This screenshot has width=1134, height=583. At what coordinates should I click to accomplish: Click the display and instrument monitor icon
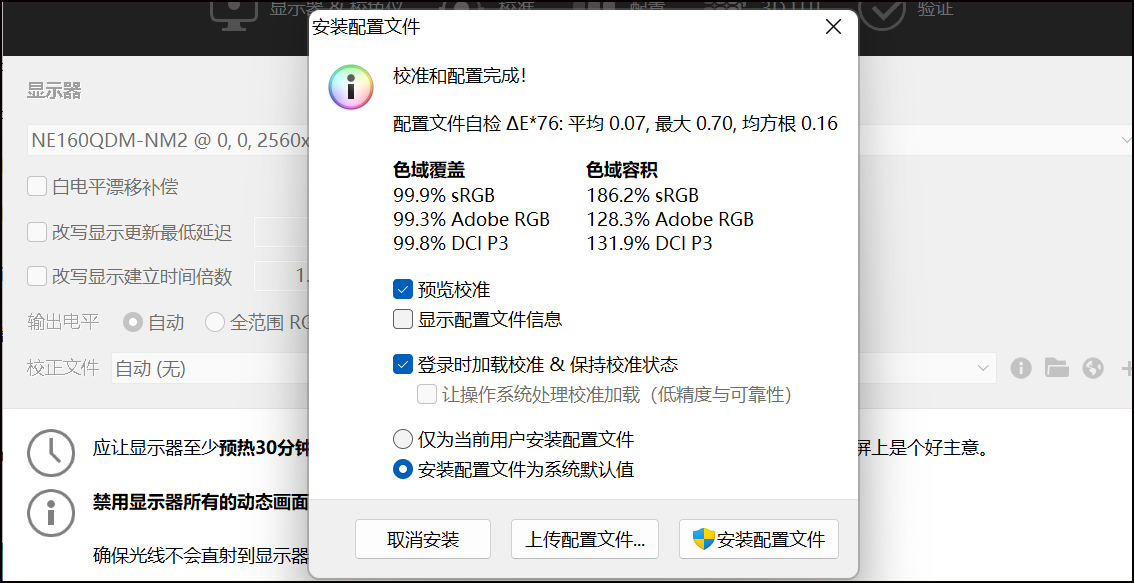coord(236,12)
